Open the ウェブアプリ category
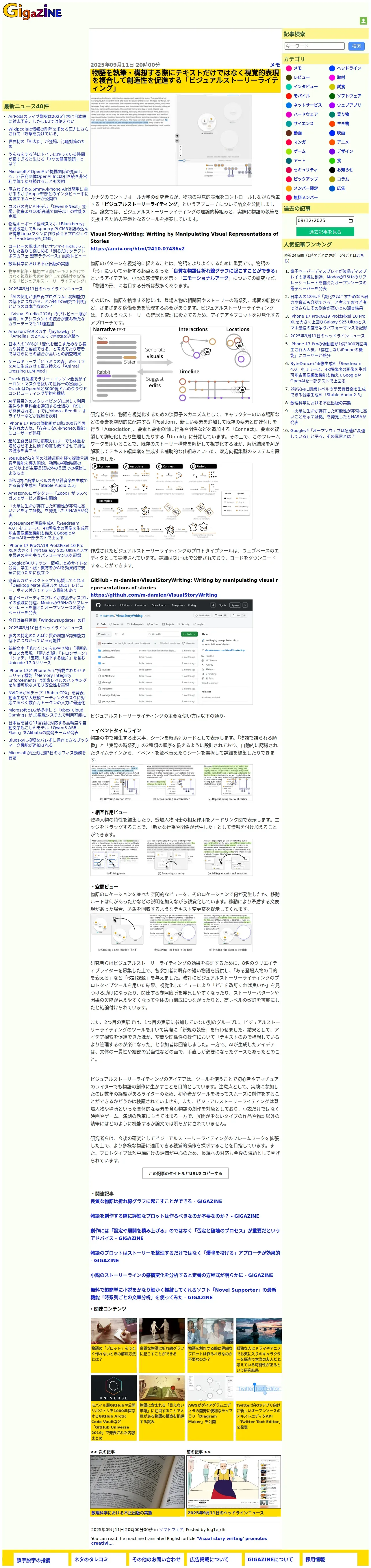This screenshot has width=371, height=1568. tap(349, 105)
